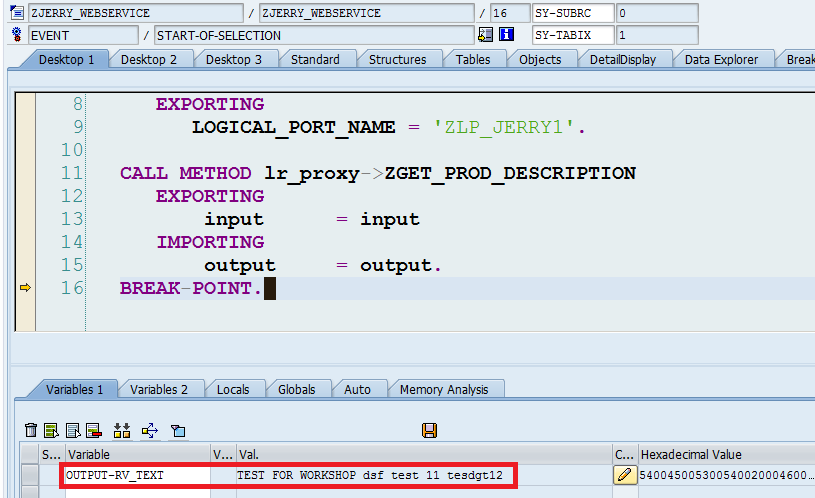Click the SY-SUBRC system field

click(x=573, y=13)
